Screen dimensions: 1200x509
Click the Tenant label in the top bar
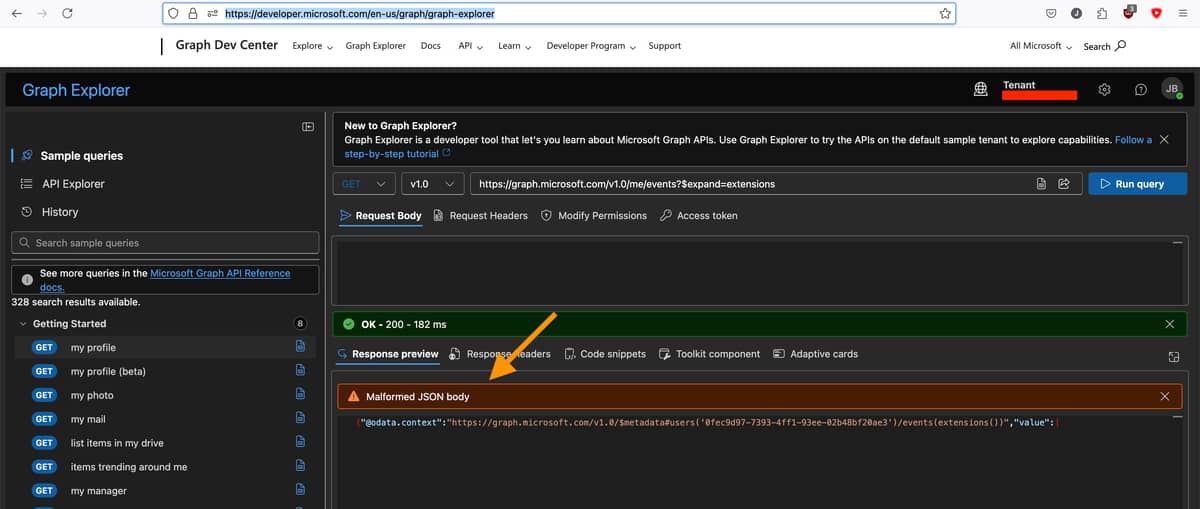1019,85
